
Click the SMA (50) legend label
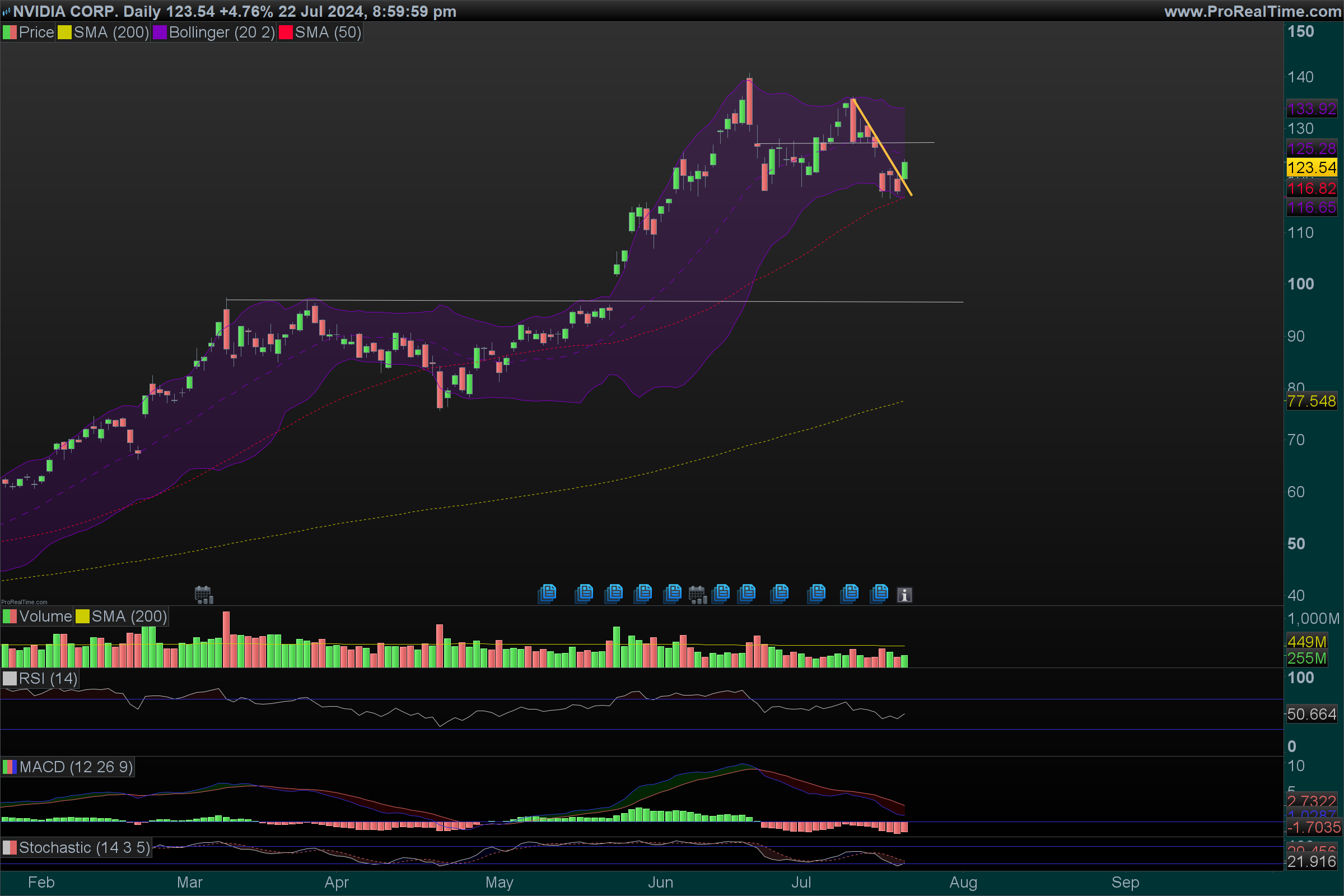pos(328,32)
